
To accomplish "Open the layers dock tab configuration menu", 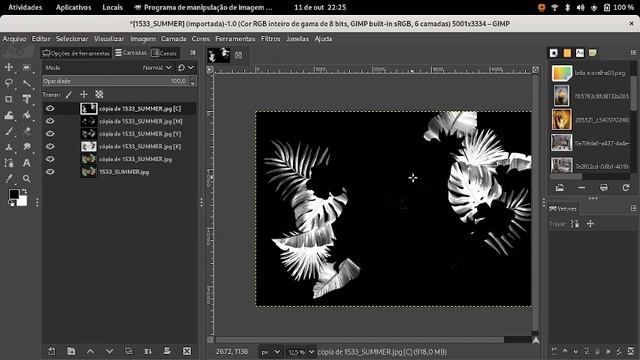I will [193, 53].
